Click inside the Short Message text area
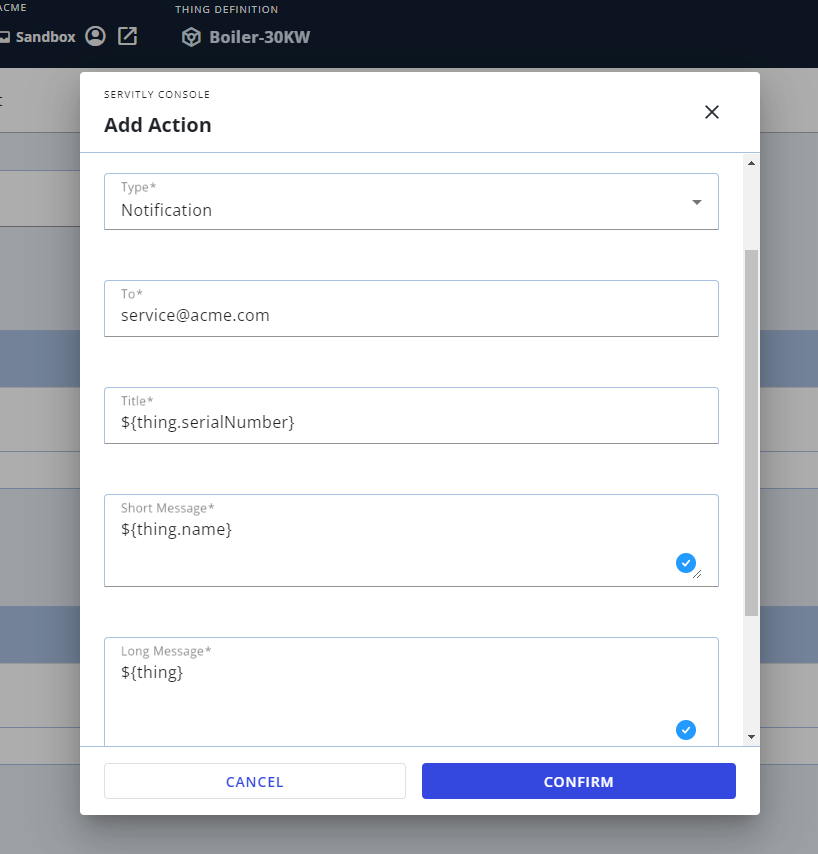818x854 pixels. pos(411,540)
